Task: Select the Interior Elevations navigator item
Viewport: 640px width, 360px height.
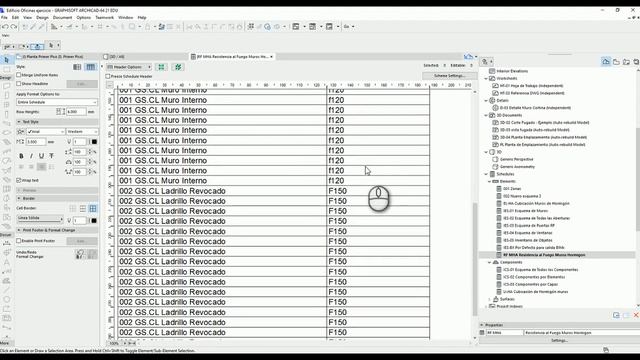Action: [512, 71]
